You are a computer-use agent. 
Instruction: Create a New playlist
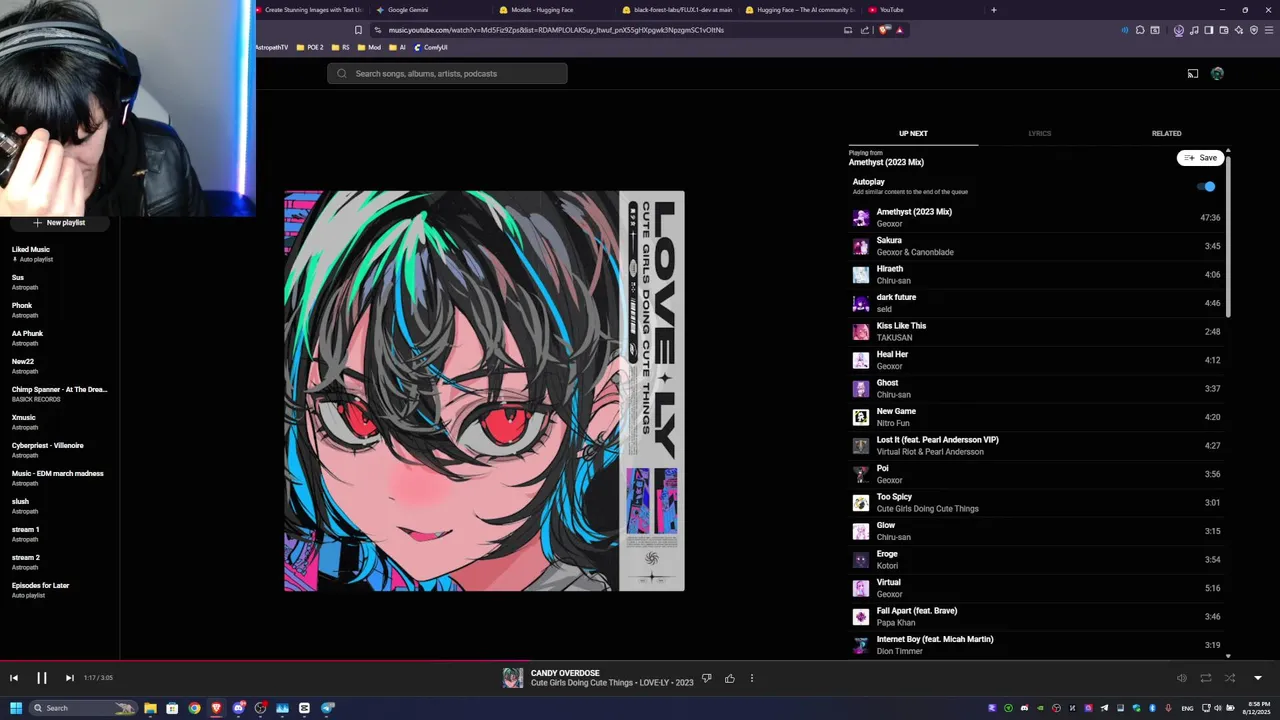coord(59,222)
